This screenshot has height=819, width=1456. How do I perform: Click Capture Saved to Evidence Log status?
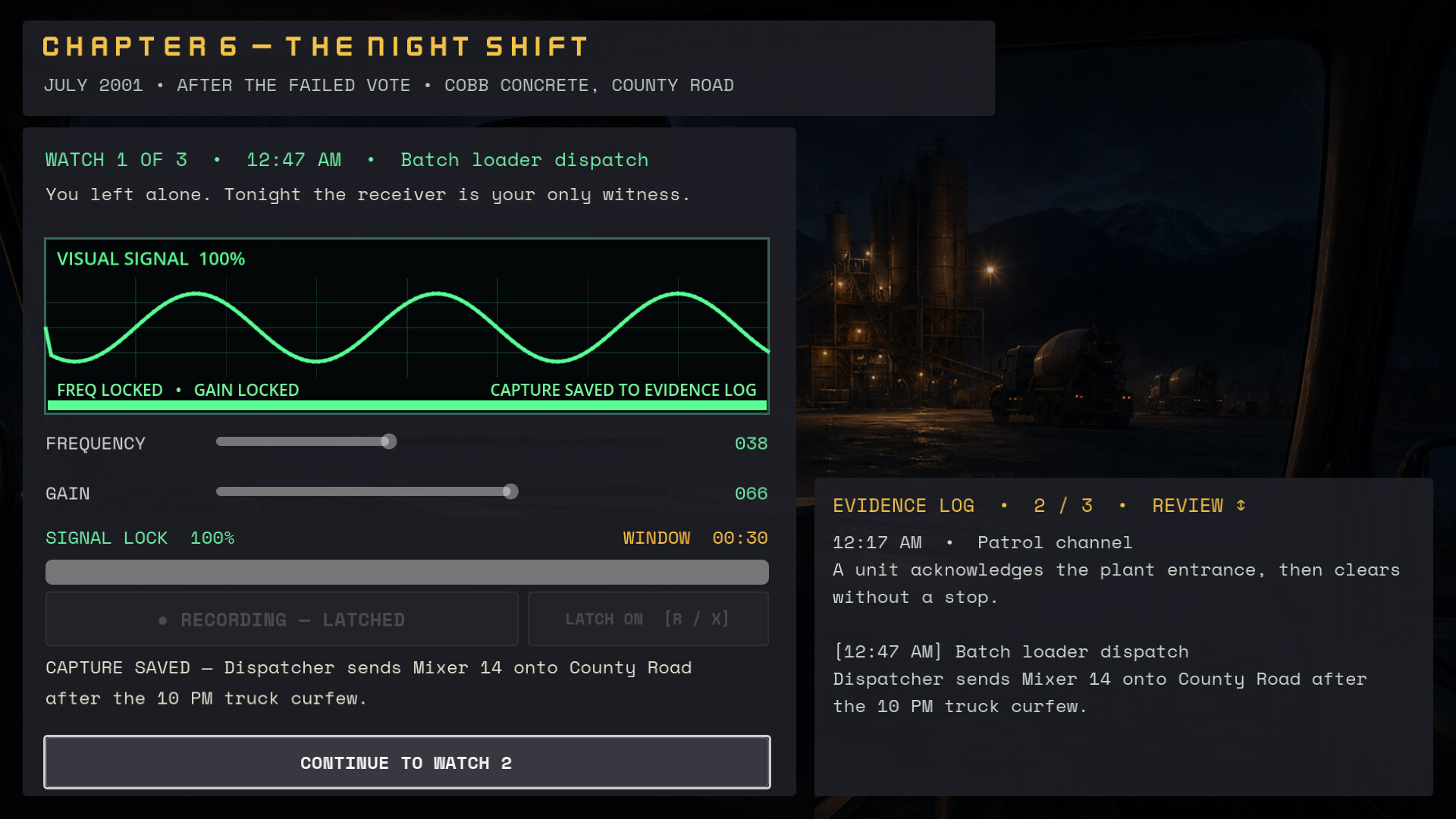coord(623,390)
